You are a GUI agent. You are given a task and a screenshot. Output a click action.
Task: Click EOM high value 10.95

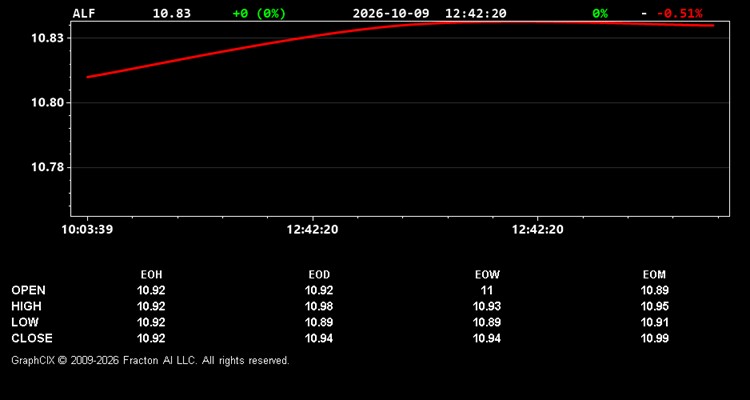click(x=654, y=306)
